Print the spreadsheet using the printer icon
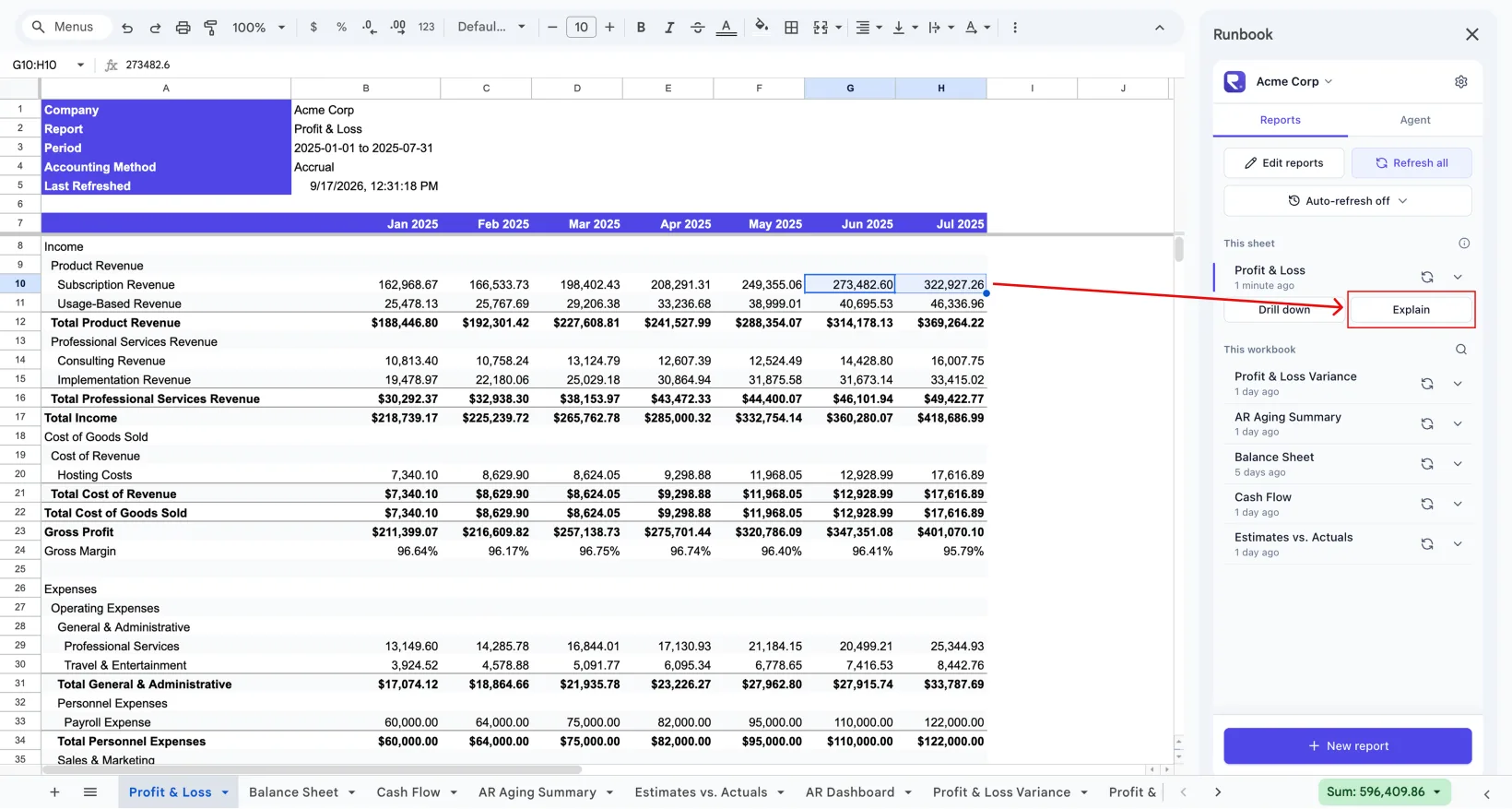Image resolution: width=1512 pixels, height=809 pixels. click(183, 28)
